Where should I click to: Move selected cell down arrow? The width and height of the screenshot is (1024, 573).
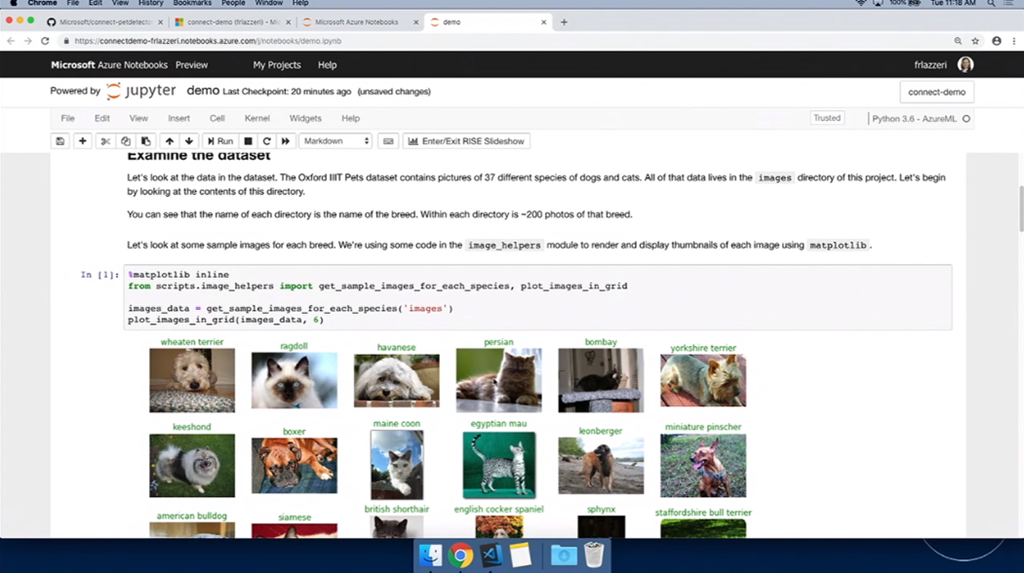click(189, 141)
